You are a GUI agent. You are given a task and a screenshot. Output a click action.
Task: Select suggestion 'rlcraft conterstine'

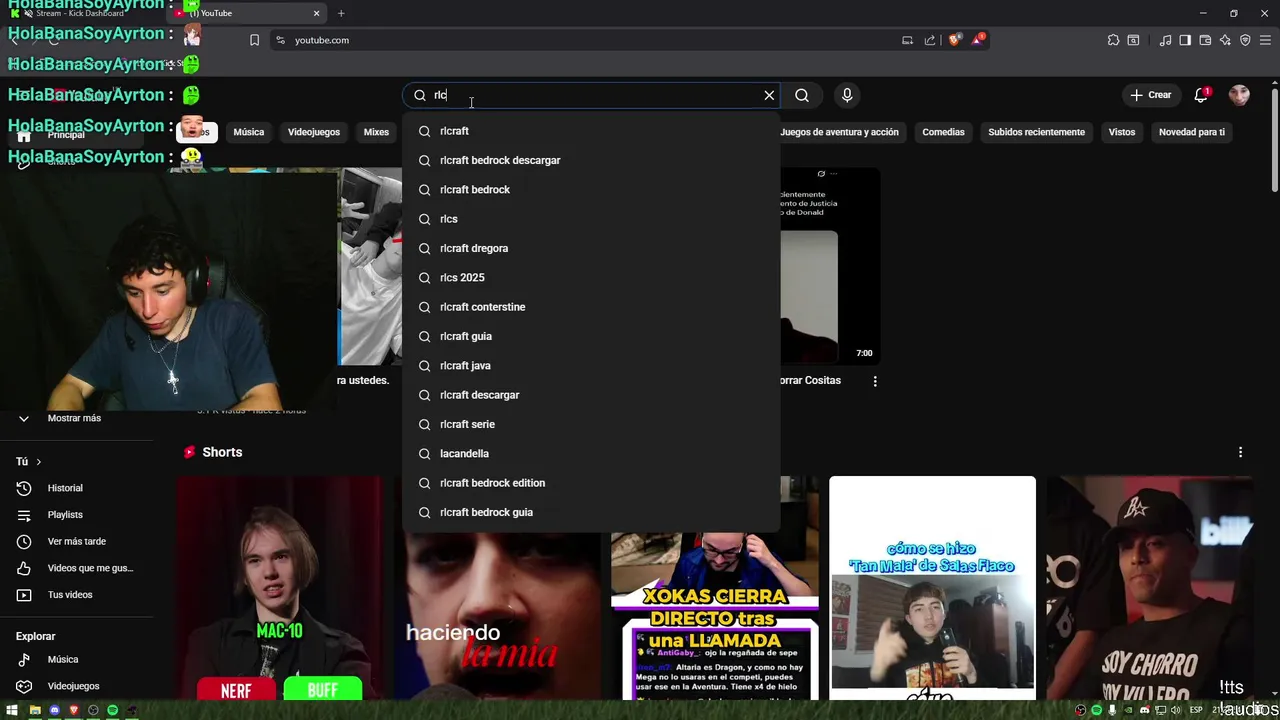click(591, 307)
